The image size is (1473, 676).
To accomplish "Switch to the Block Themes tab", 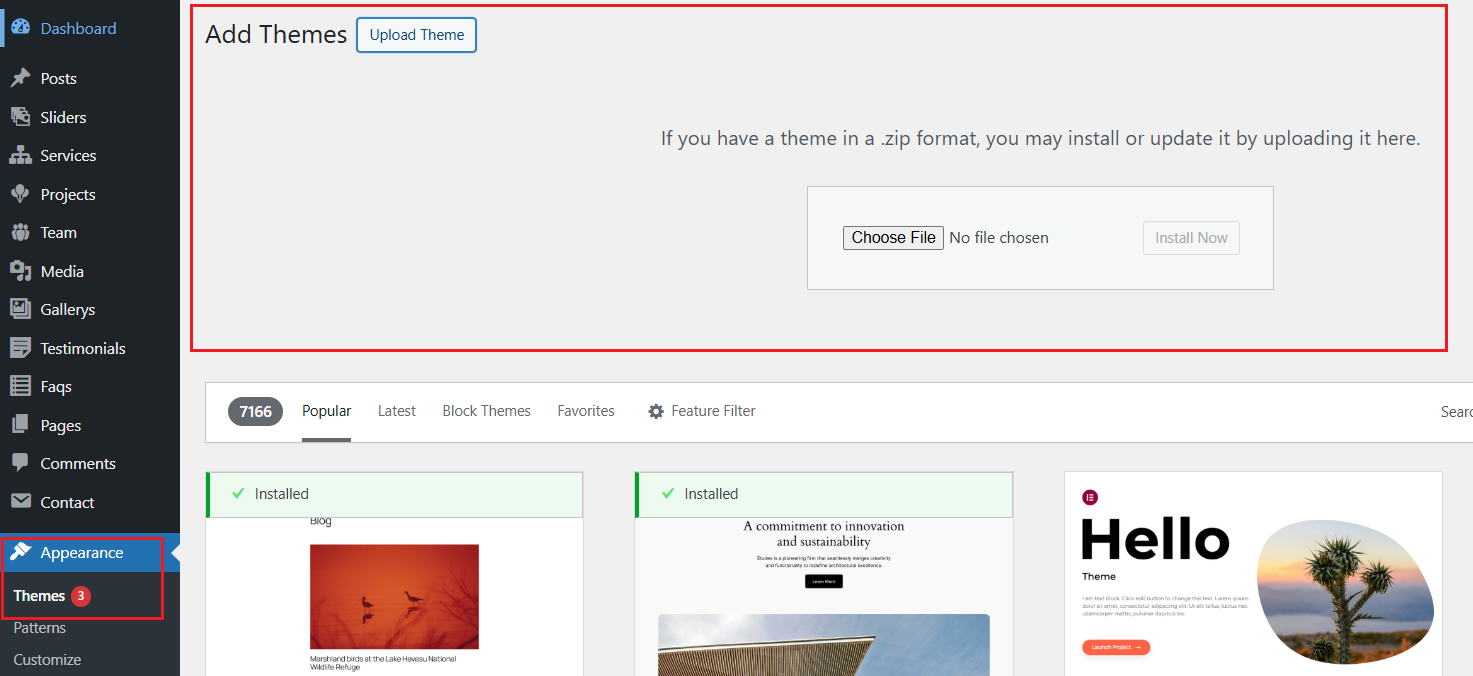I will pyautogui.click(x=486, y=411).
